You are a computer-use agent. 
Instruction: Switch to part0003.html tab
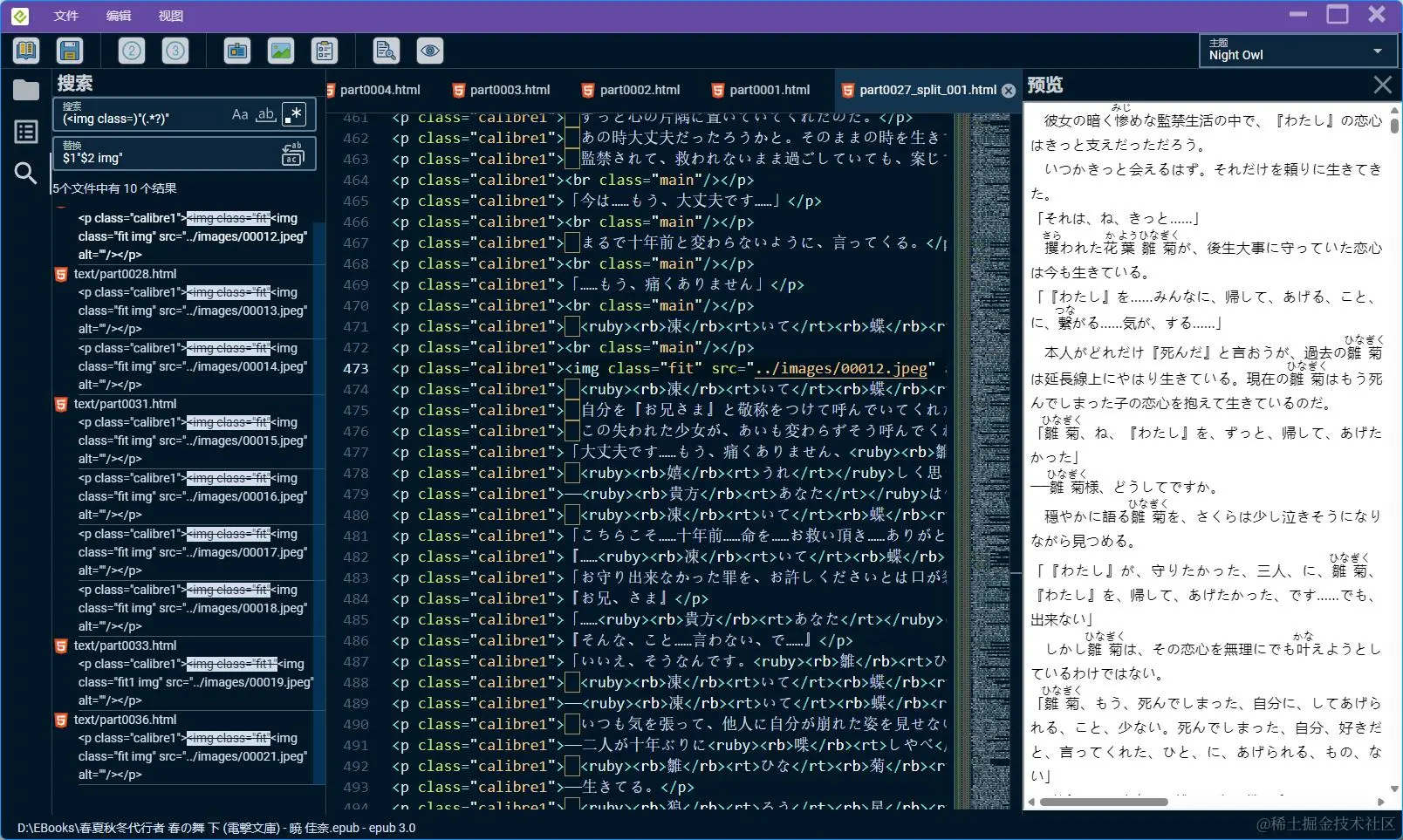pyautogui.click(x=502, y=90)
